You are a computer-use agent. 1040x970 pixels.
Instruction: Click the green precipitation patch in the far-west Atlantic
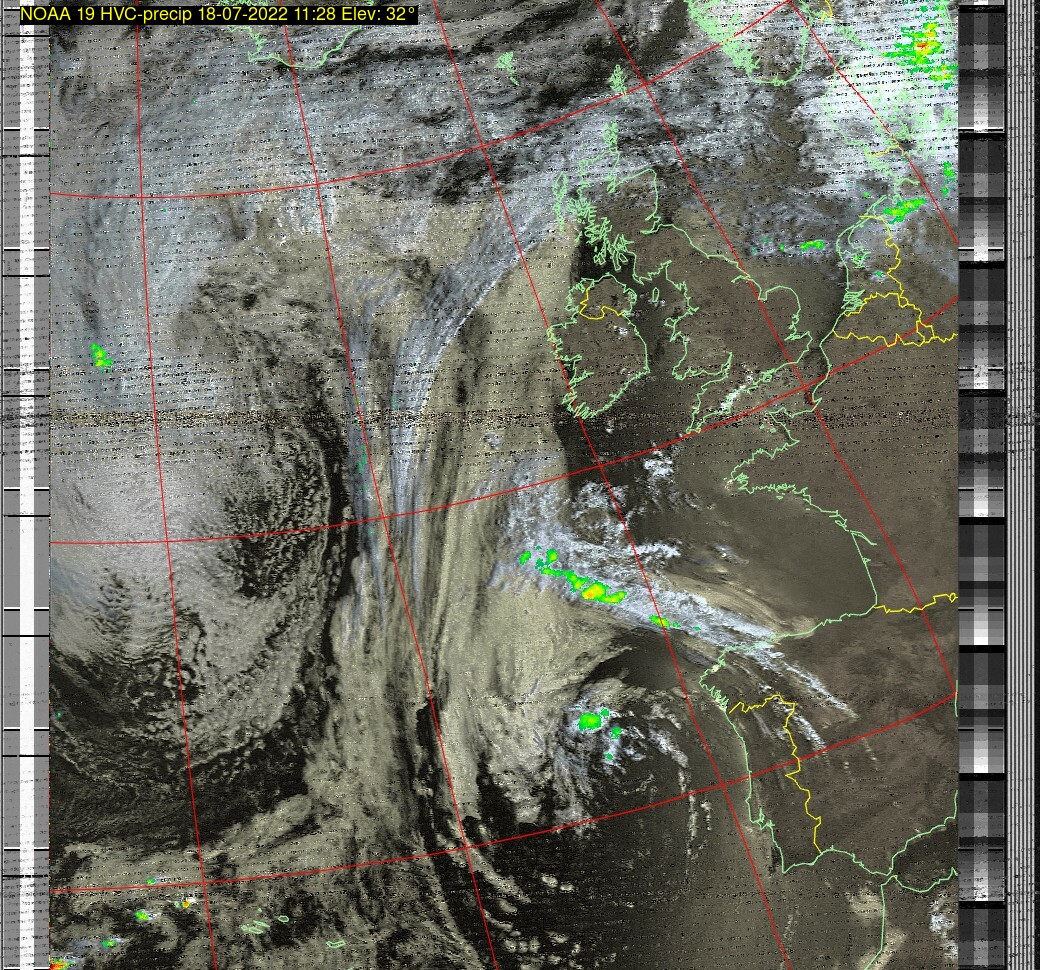100,356
